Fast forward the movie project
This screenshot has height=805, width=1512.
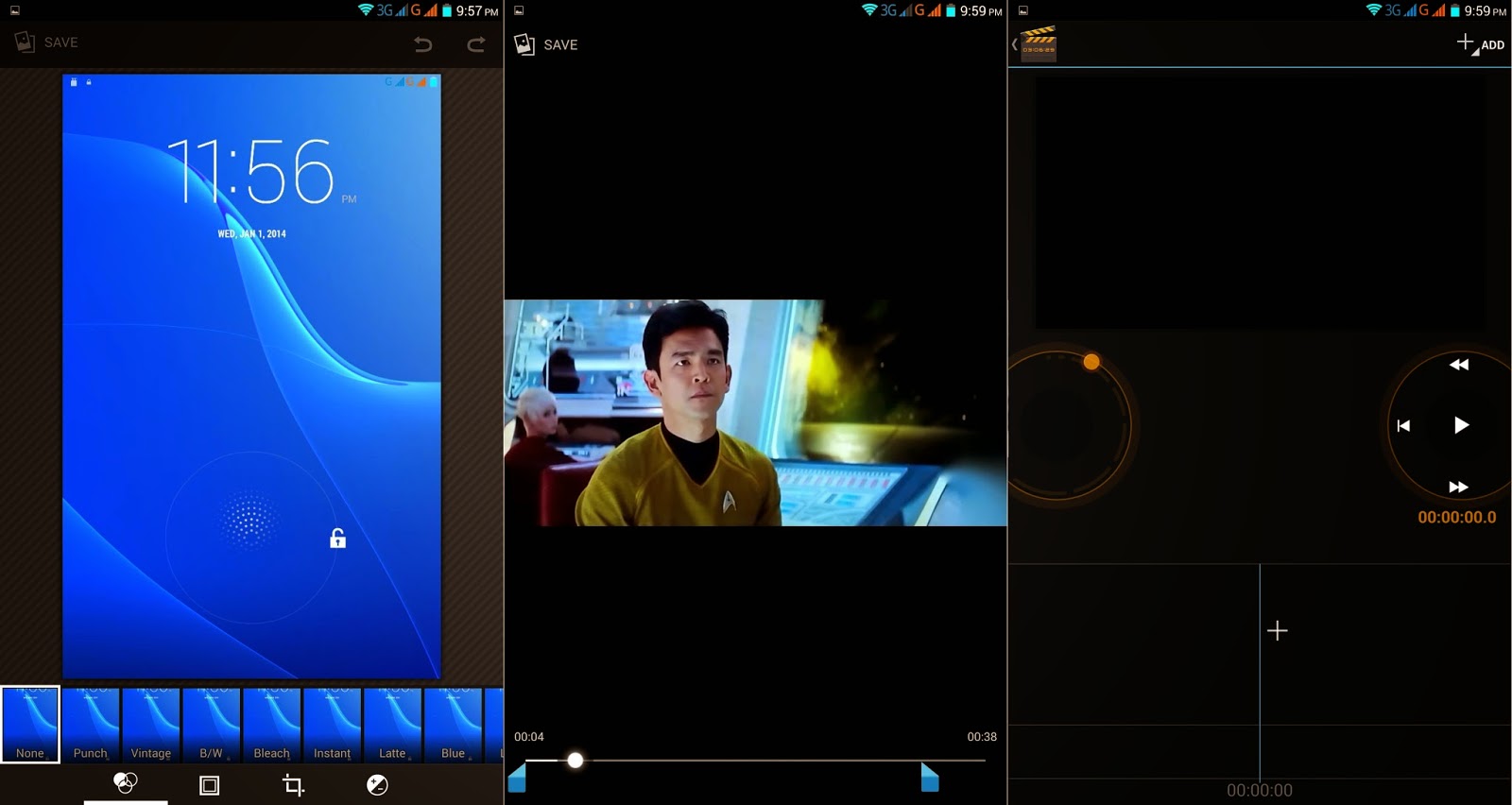coord(1459,488)
